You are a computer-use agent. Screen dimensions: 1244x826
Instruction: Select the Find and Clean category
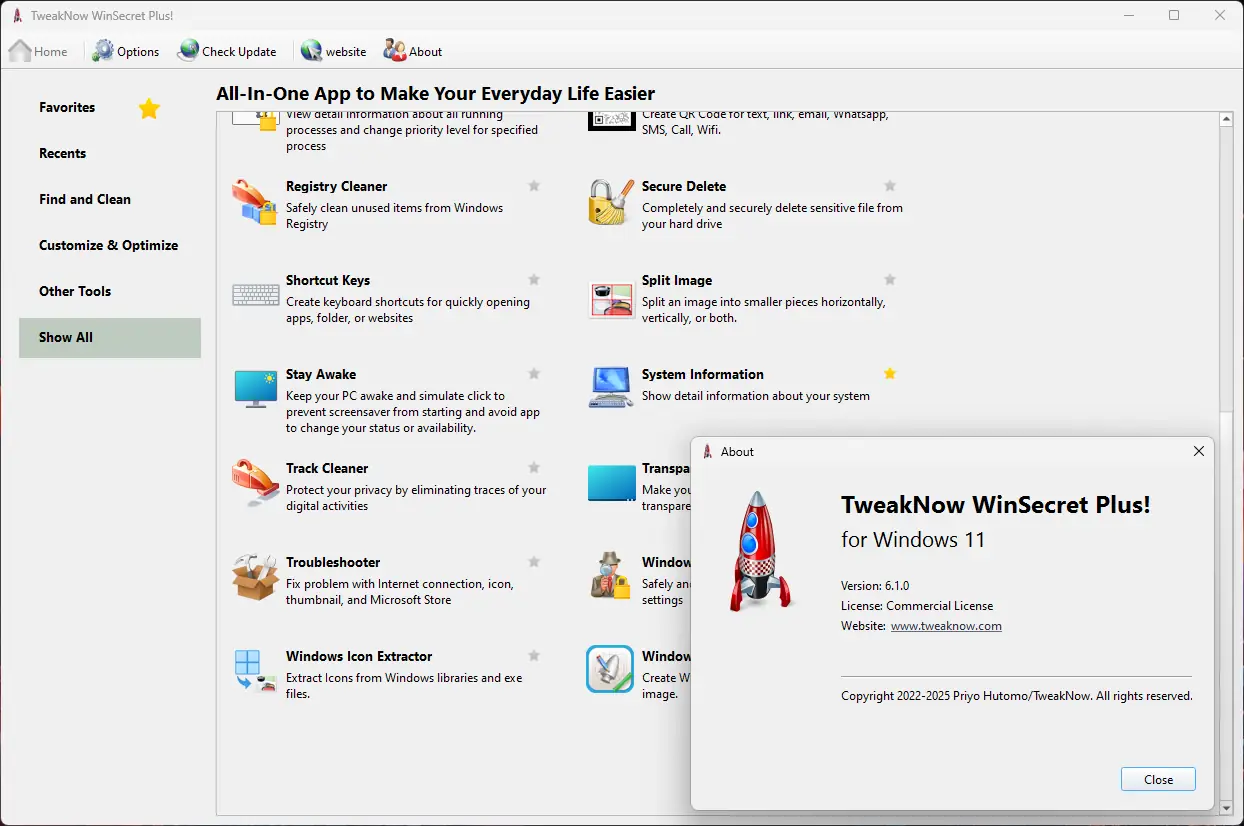110,200
